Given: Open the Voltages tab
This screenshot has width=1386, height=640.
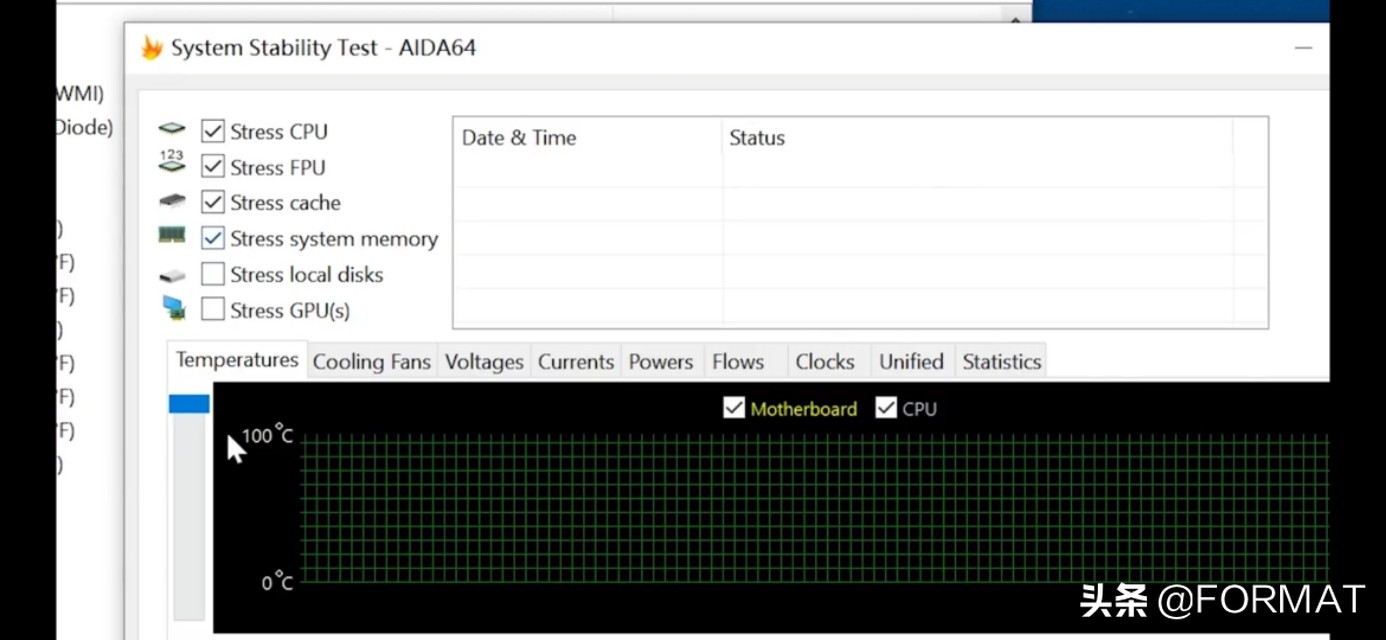Looking at the screenshot, I should (484, 362).
